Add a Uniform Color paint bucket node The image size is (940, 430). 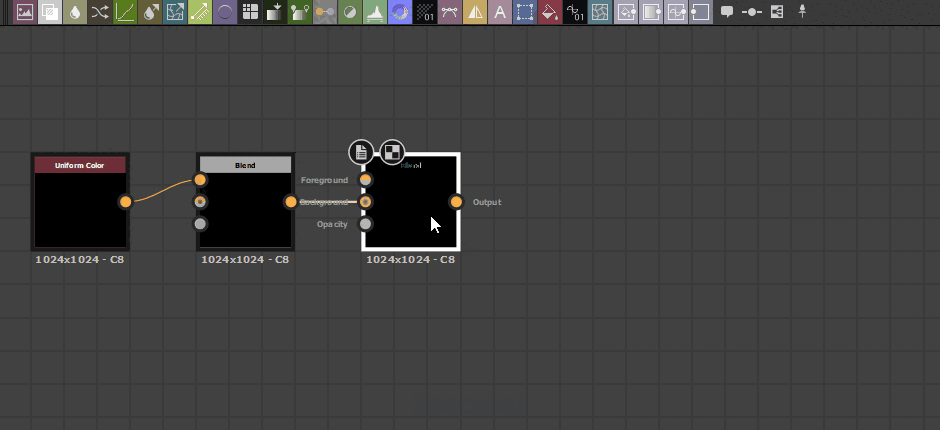(x=549, y=13)
